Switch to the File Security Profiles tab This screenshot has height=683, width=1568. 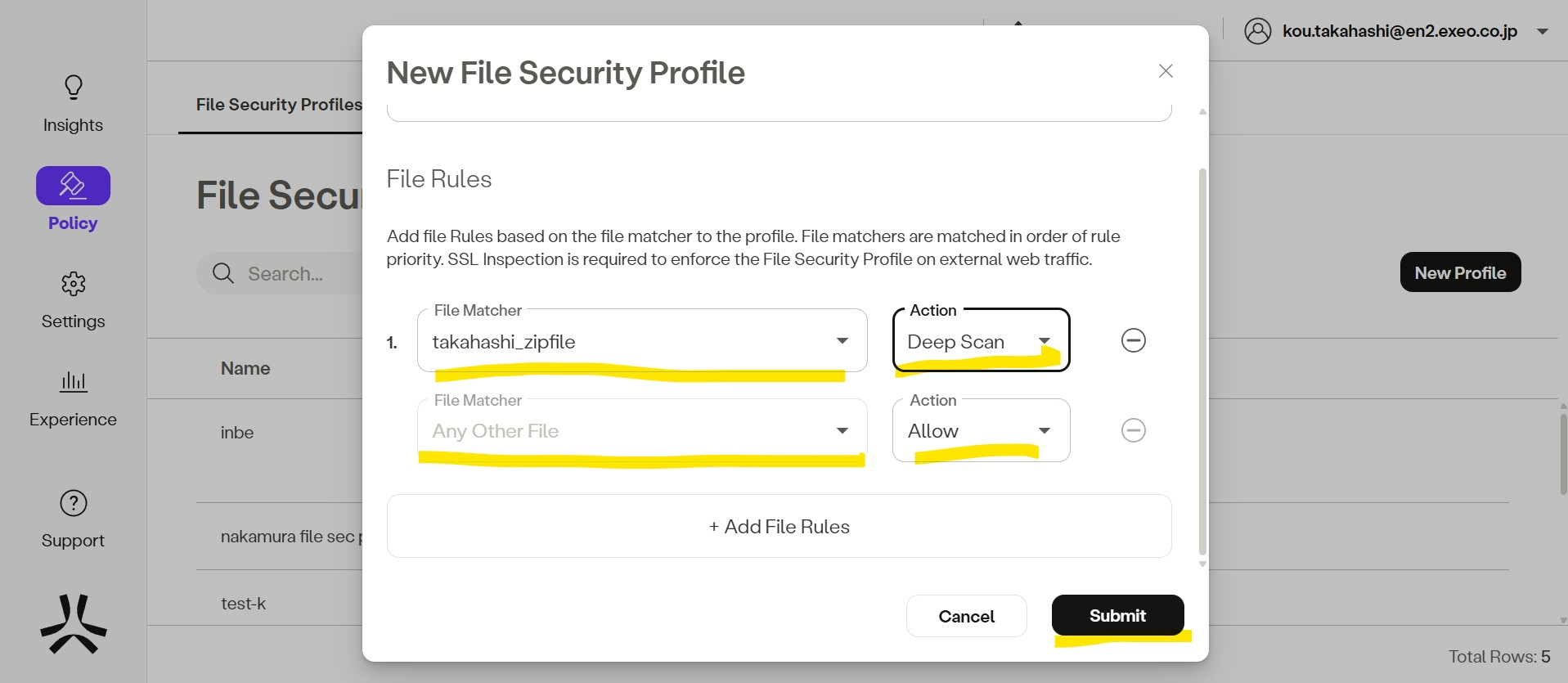tap(278, 105)
